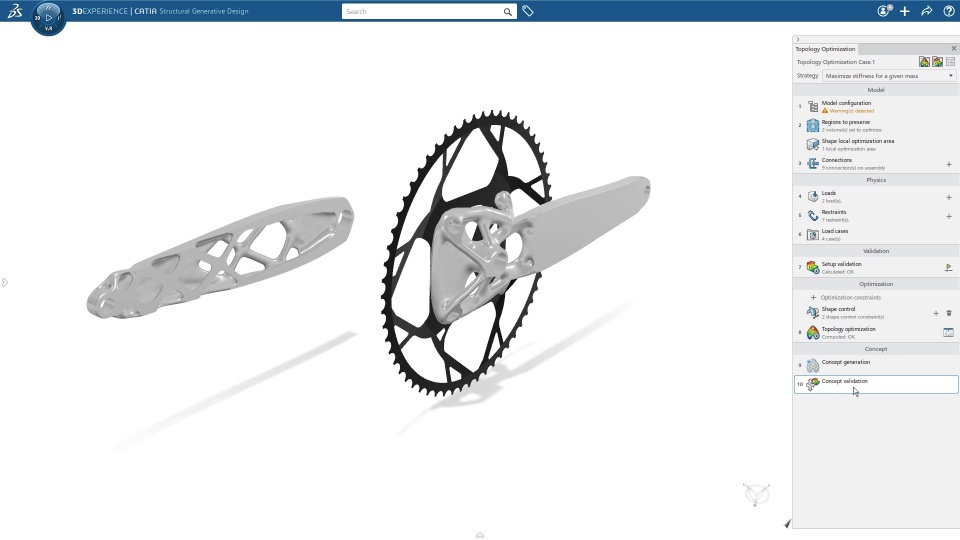Close the Topology Optimization panel
The width and height of the screenshot is (960, 540).
point(953,48)
